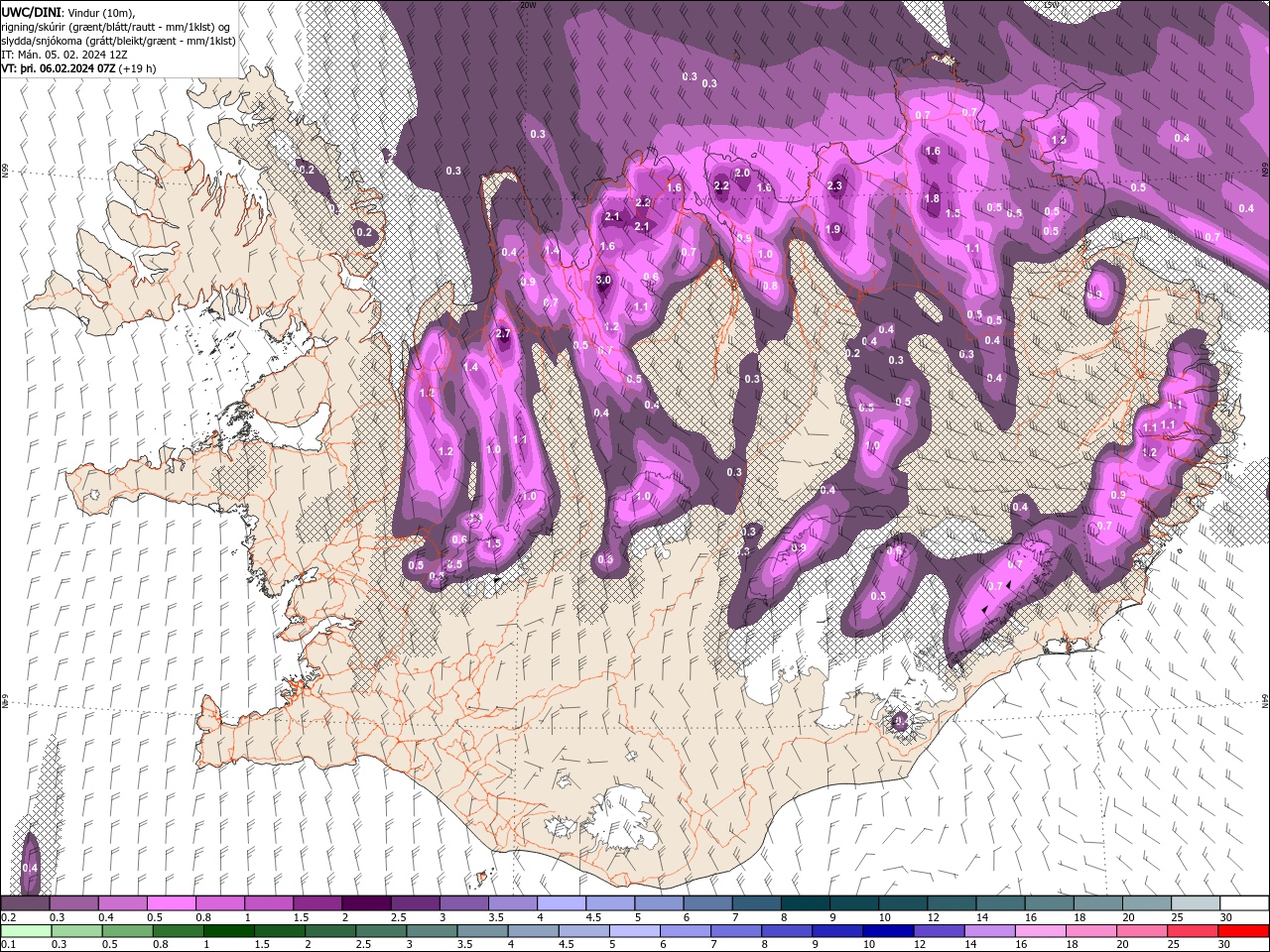
Task: Click the 20W longitude label
Action: [x=528, y=4]
